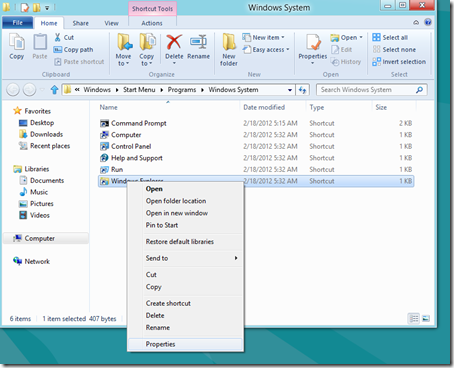Click the Rename ribbon button

click(198, 47)
